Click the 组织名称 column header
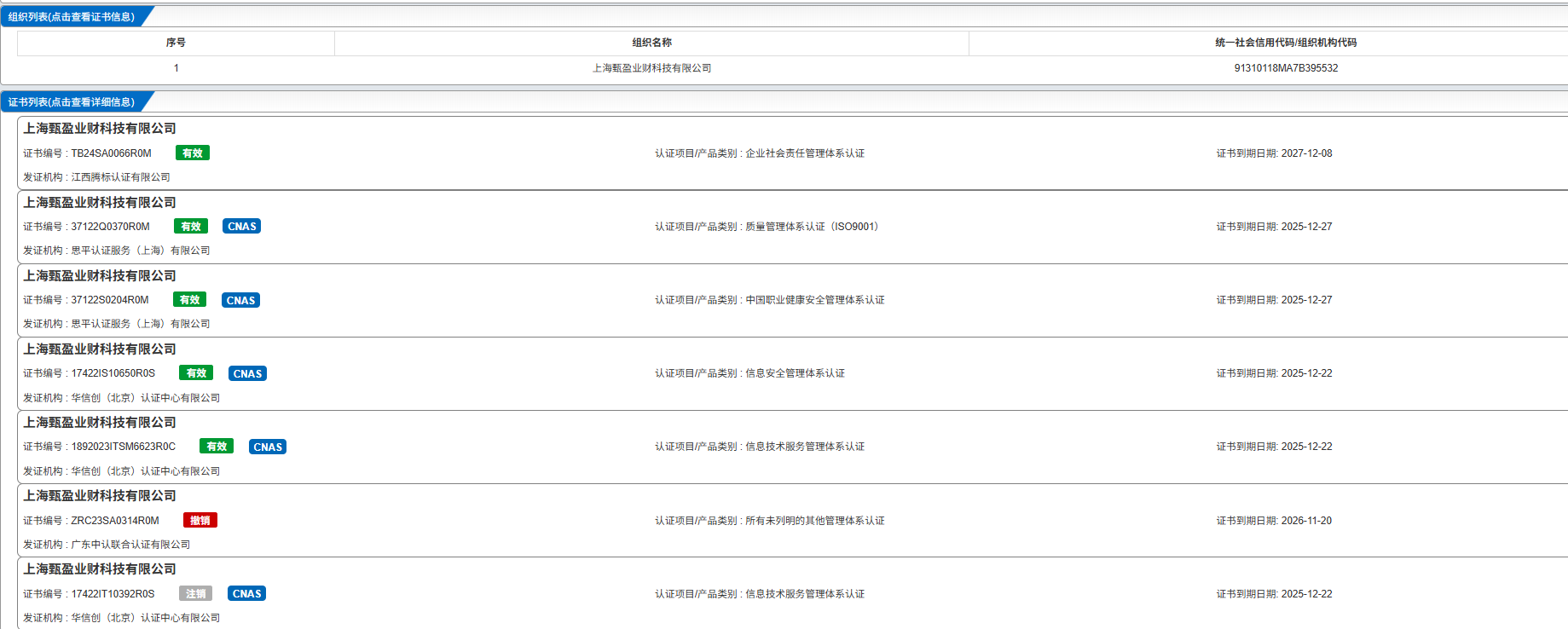 click(651, 43)
